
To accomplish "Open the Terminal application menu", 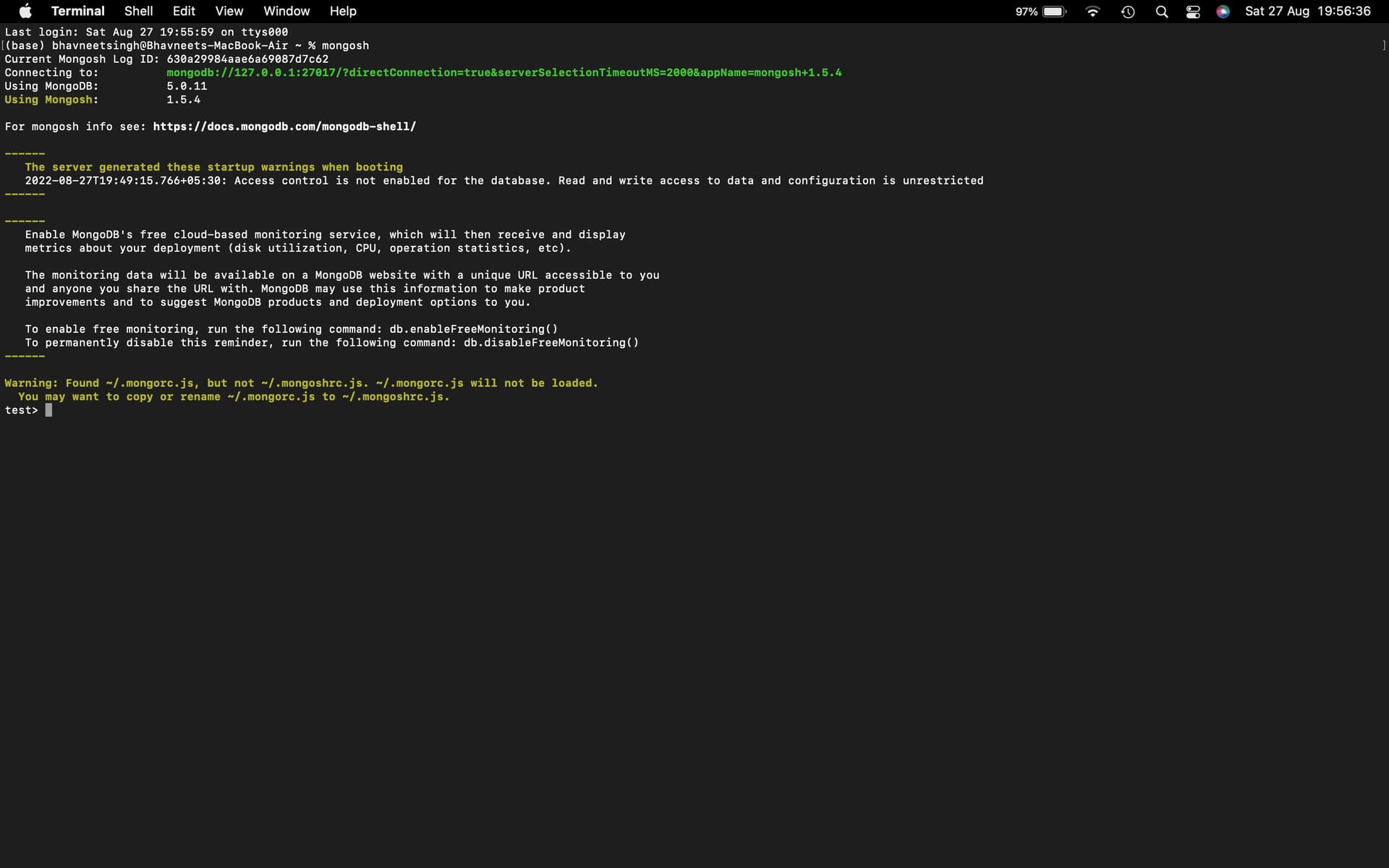I will pos(77,11).
